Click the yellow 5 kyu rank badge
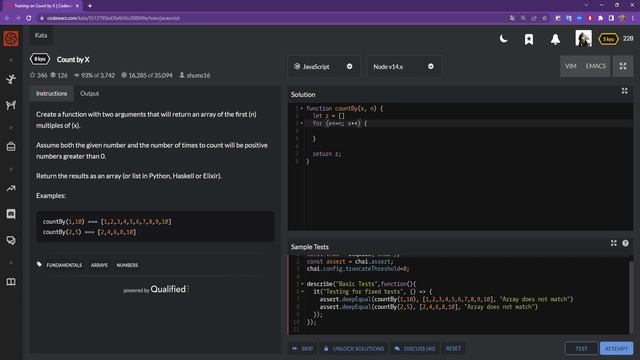 (x=608, y=39)
